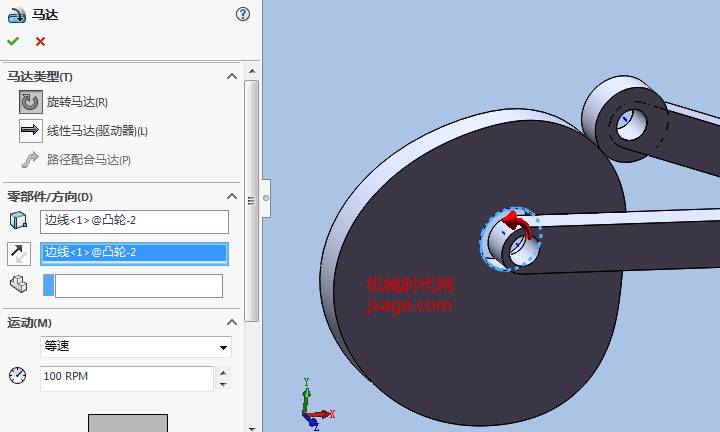Click the 100 RPM speed field
This screenshot has width=720, height=432.
pos(127,378)
